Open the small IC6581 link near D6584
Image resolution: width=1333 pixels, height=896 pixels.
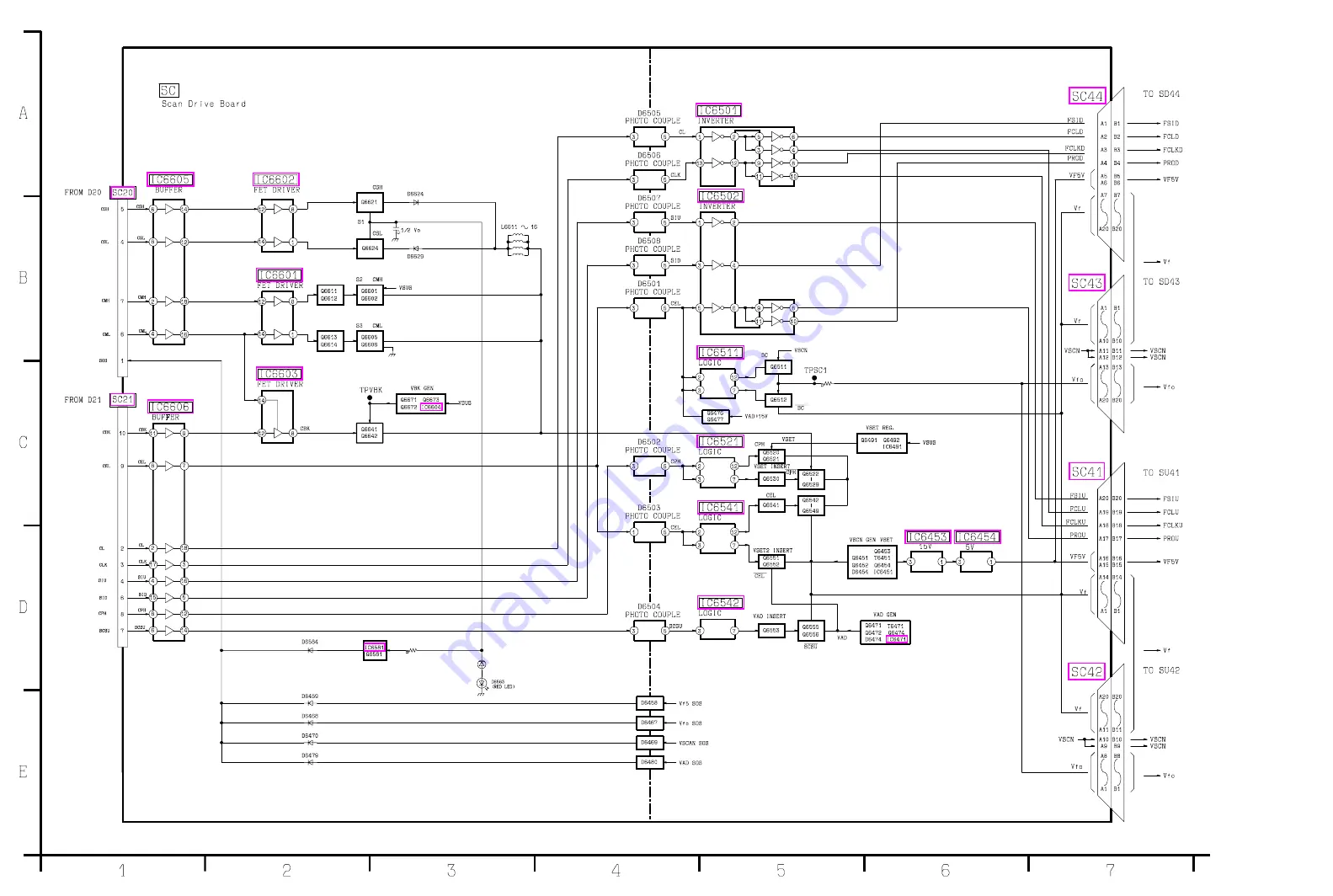coord(375,648)
